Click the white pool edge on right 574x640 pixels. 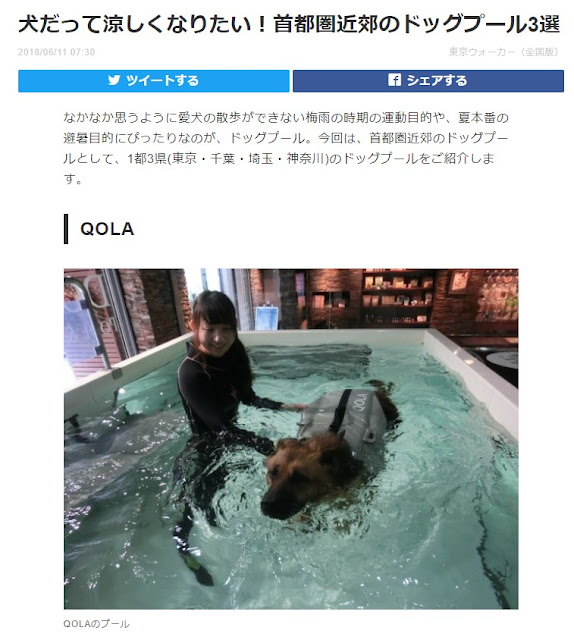pos(469,376)
